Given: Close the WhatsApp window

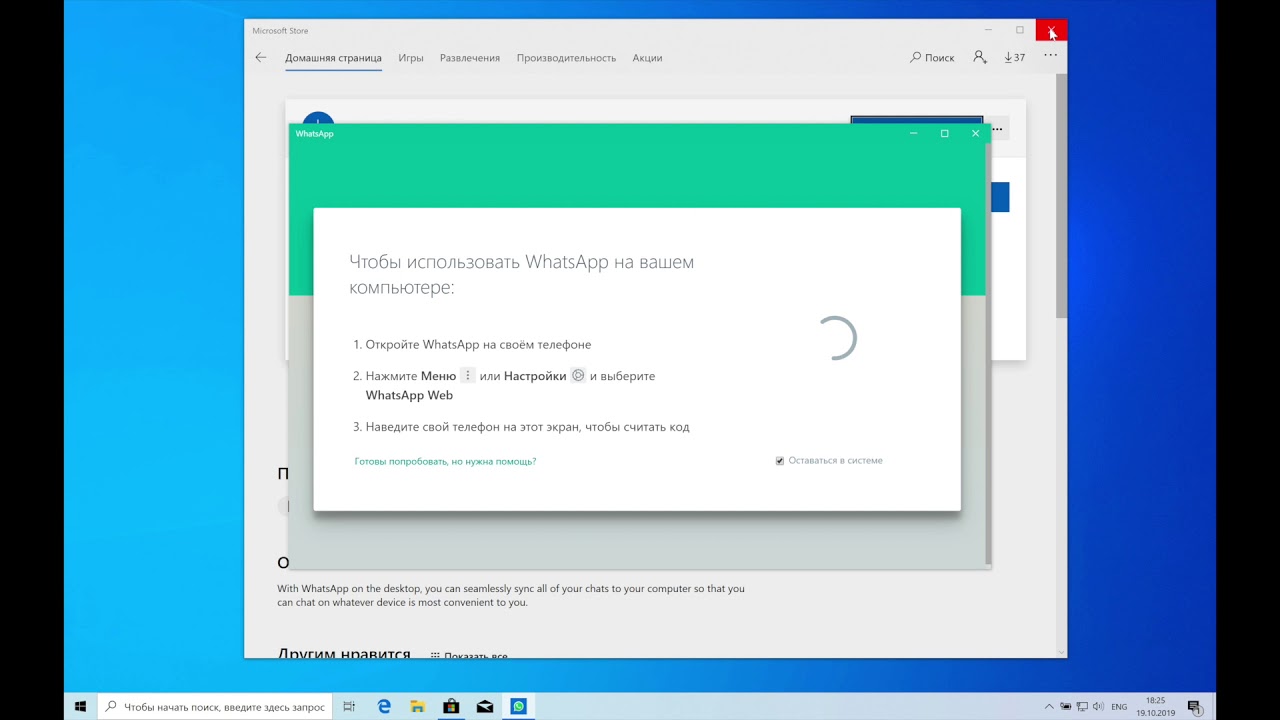Looking at the screenshot, I should pyautogui.click(x=975, y=133).
